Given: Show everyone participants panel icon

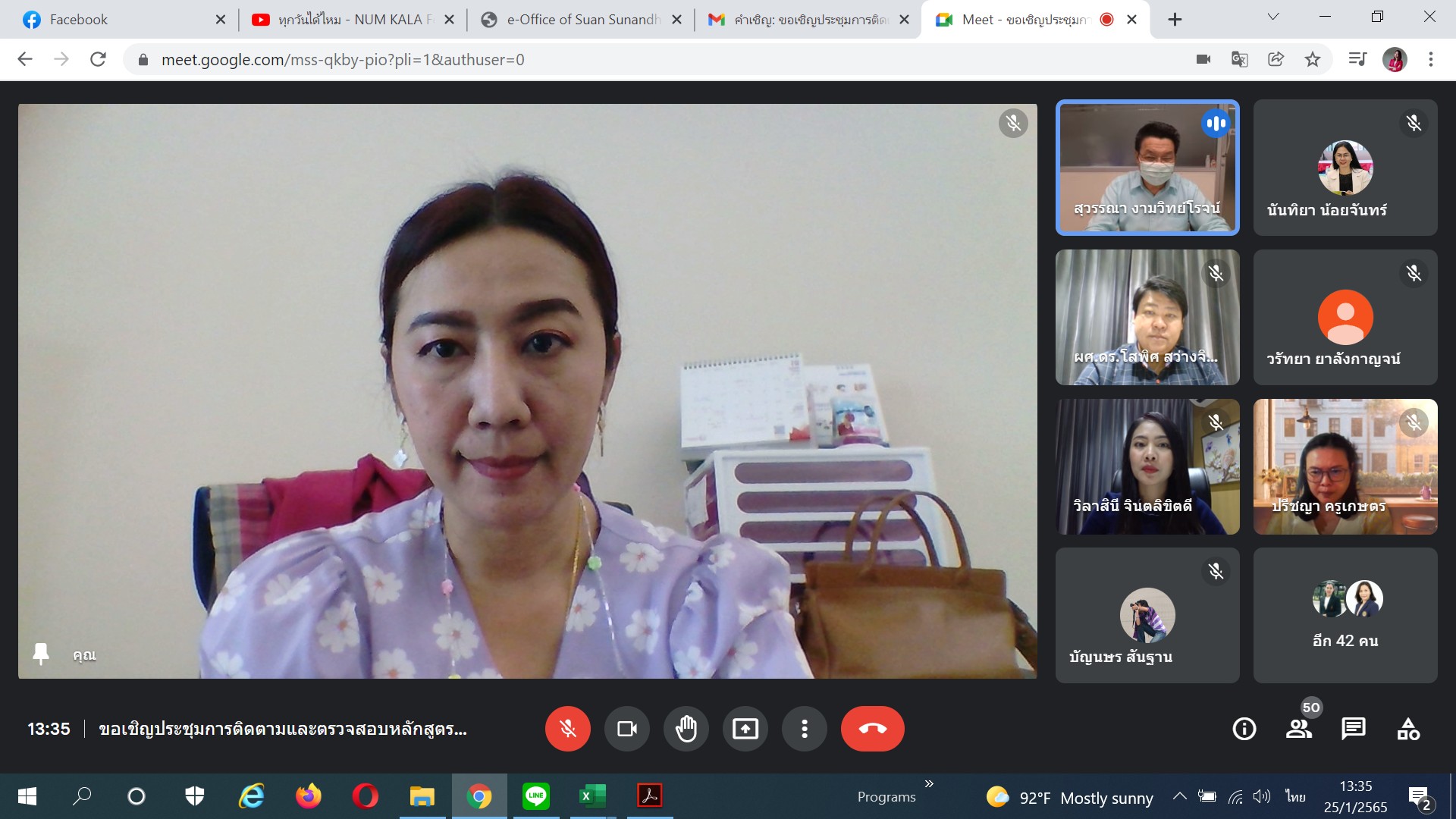Looking at the screenshot, I should coord(1298,729).
